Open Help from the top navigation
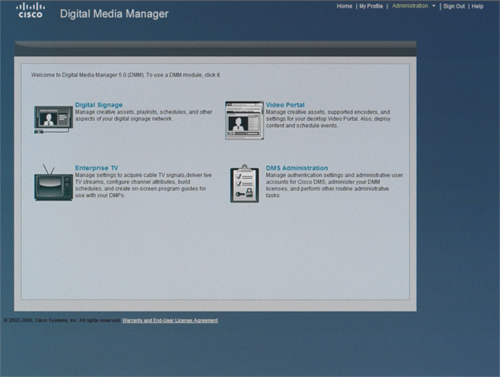 pos(477,6)
